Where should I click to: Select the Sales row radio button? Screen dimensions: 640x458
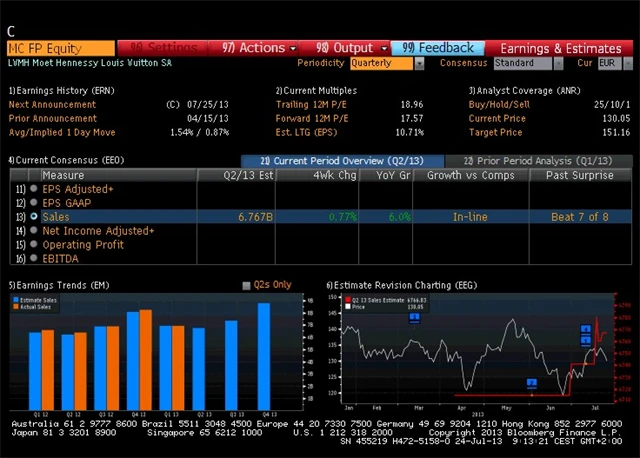coord(34,216)
